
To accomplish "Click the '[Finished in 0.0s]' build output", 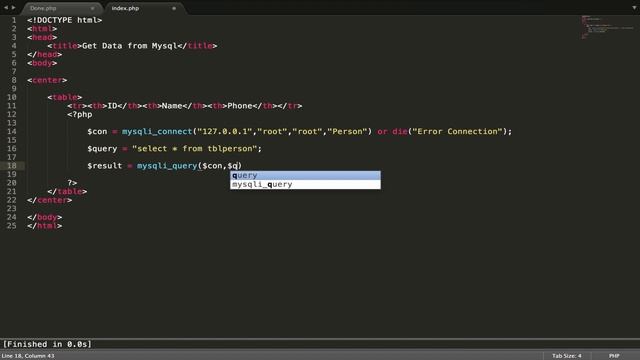I will pos(47,344).
